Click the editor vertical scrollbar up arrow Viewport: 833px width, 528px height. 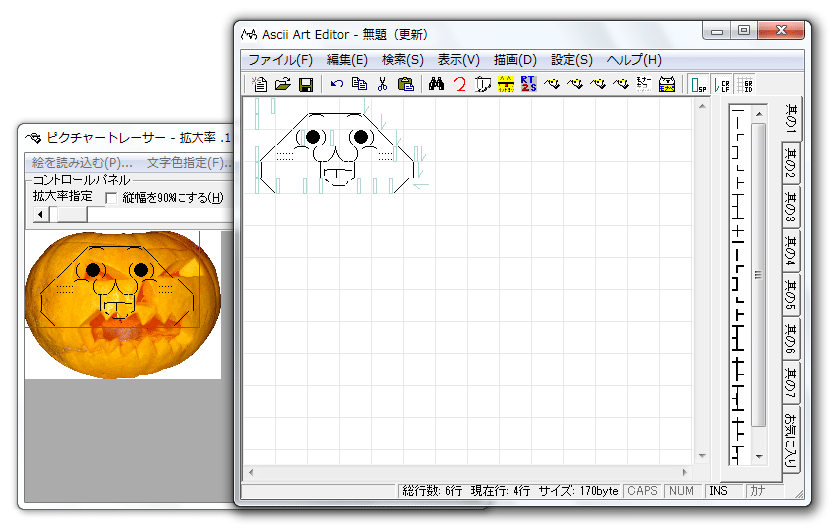click(702, 106)
